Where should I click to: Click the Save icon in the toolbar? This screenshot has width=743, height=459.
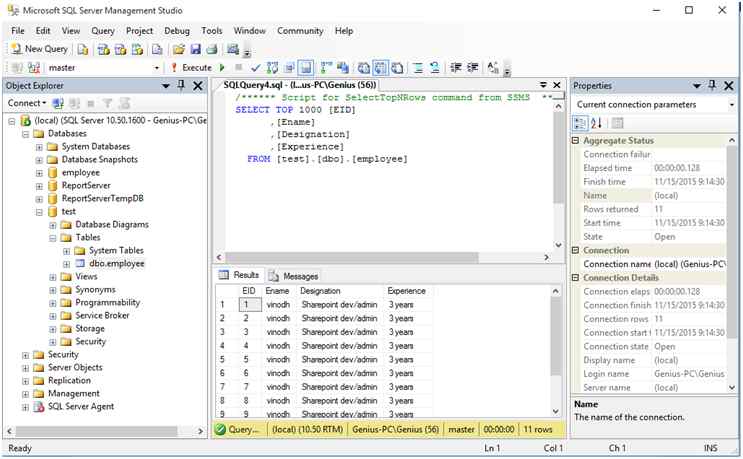click(196, 48)
